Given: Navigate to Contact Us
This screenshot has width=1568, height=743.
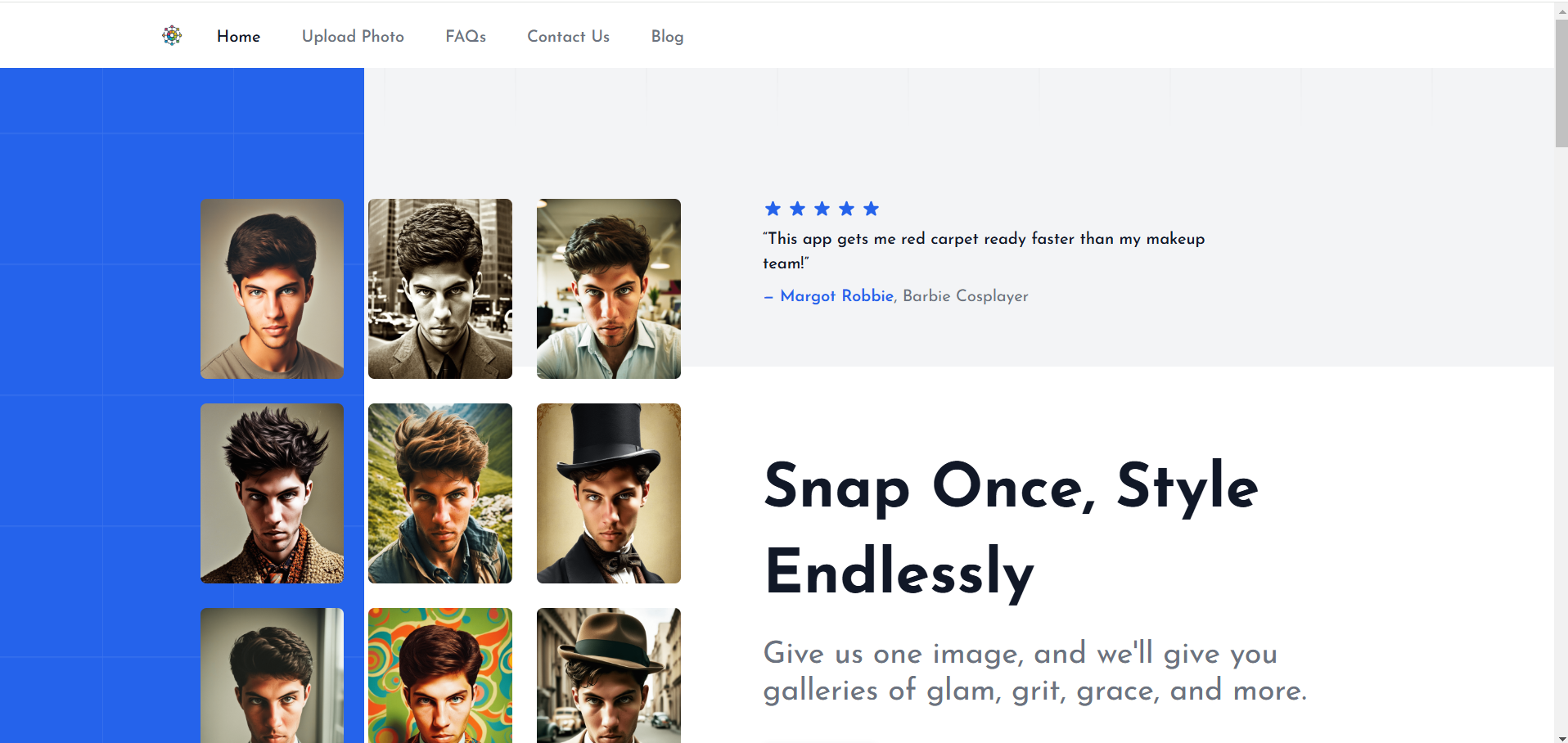Looking at the screenshot, I should (568, 36).
